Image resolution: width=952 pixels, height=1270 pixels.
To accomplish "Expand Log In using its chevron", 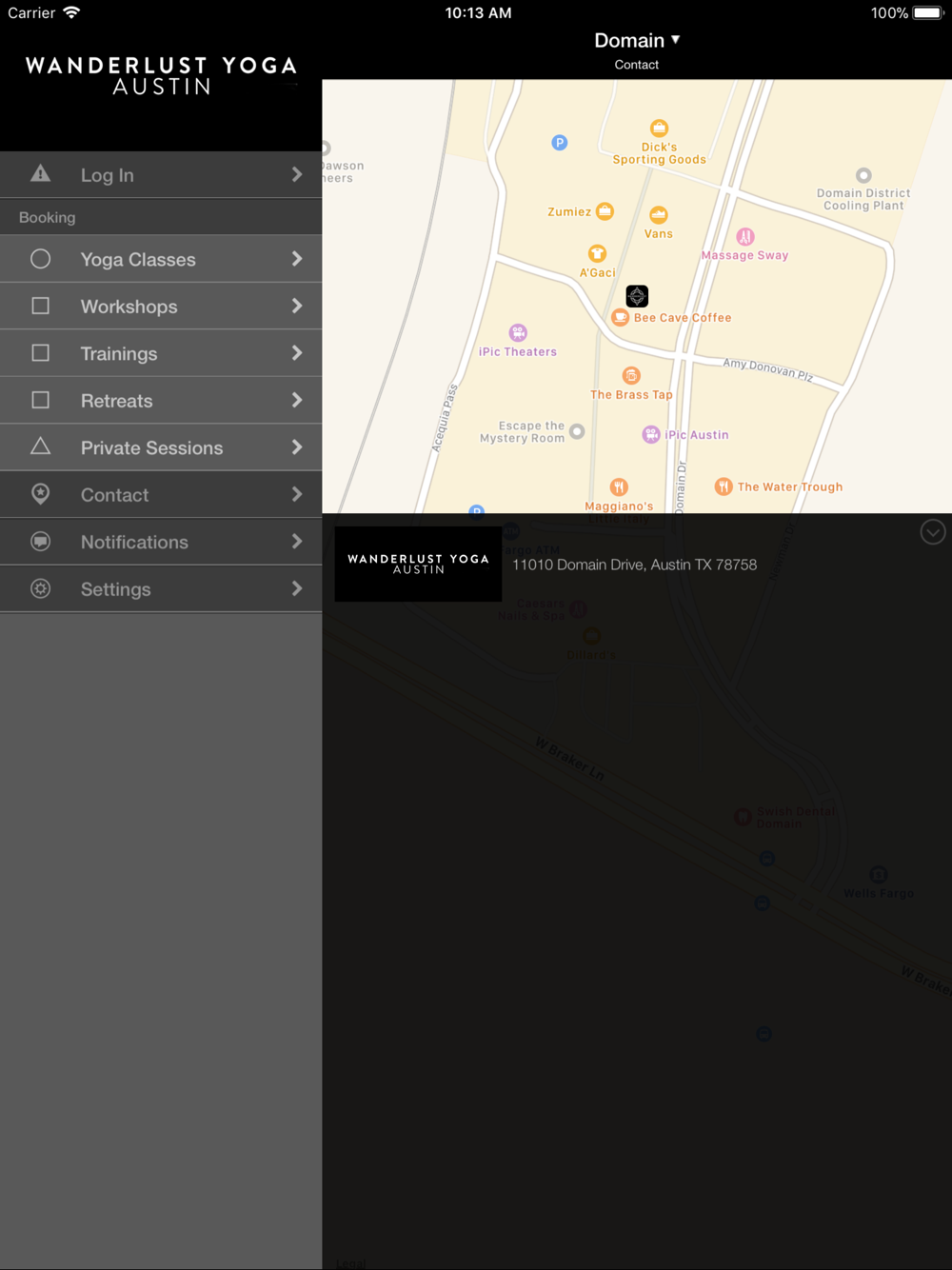I will point(297,174).
